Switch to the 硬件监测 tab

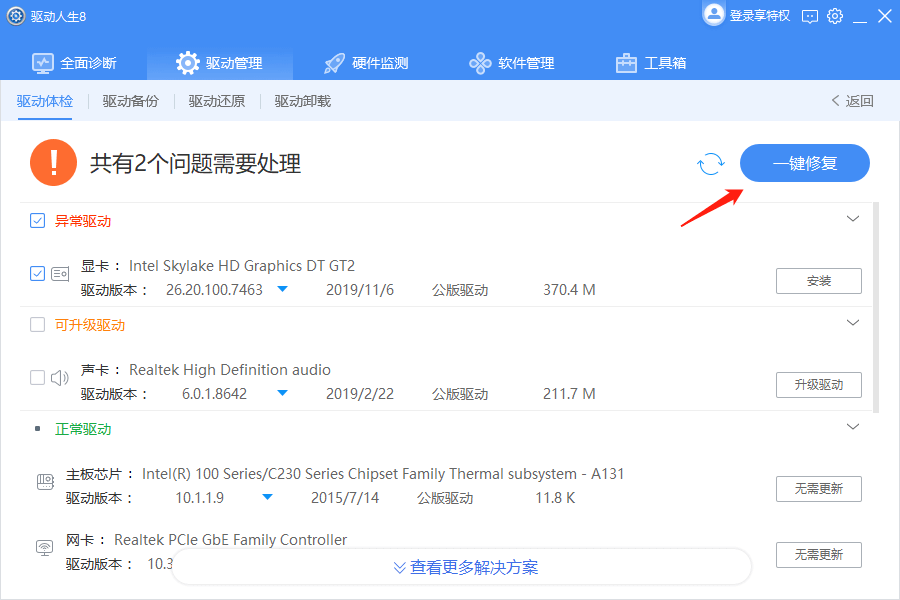[x=366, y=63]
